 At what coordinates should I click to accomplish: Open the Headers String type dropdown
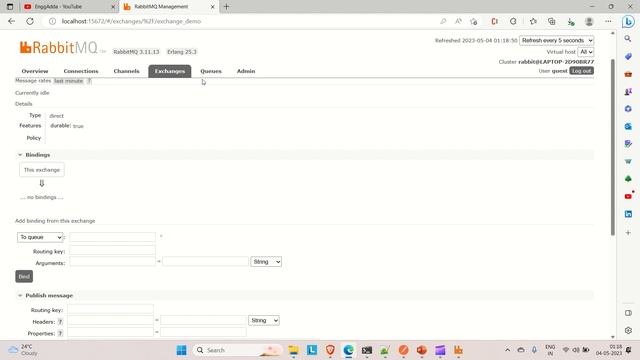[x=264, y=320]
